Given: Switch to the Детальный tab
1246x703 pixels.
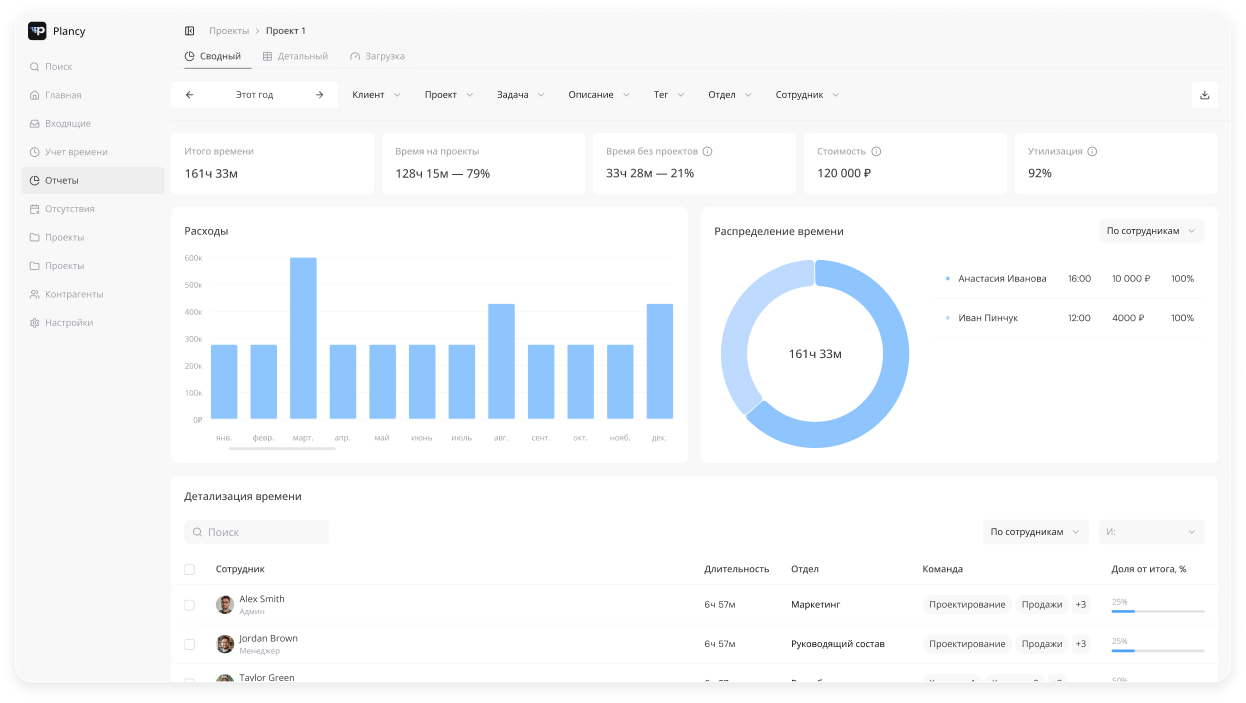Looking at the screenshot, I should point(295,57).
